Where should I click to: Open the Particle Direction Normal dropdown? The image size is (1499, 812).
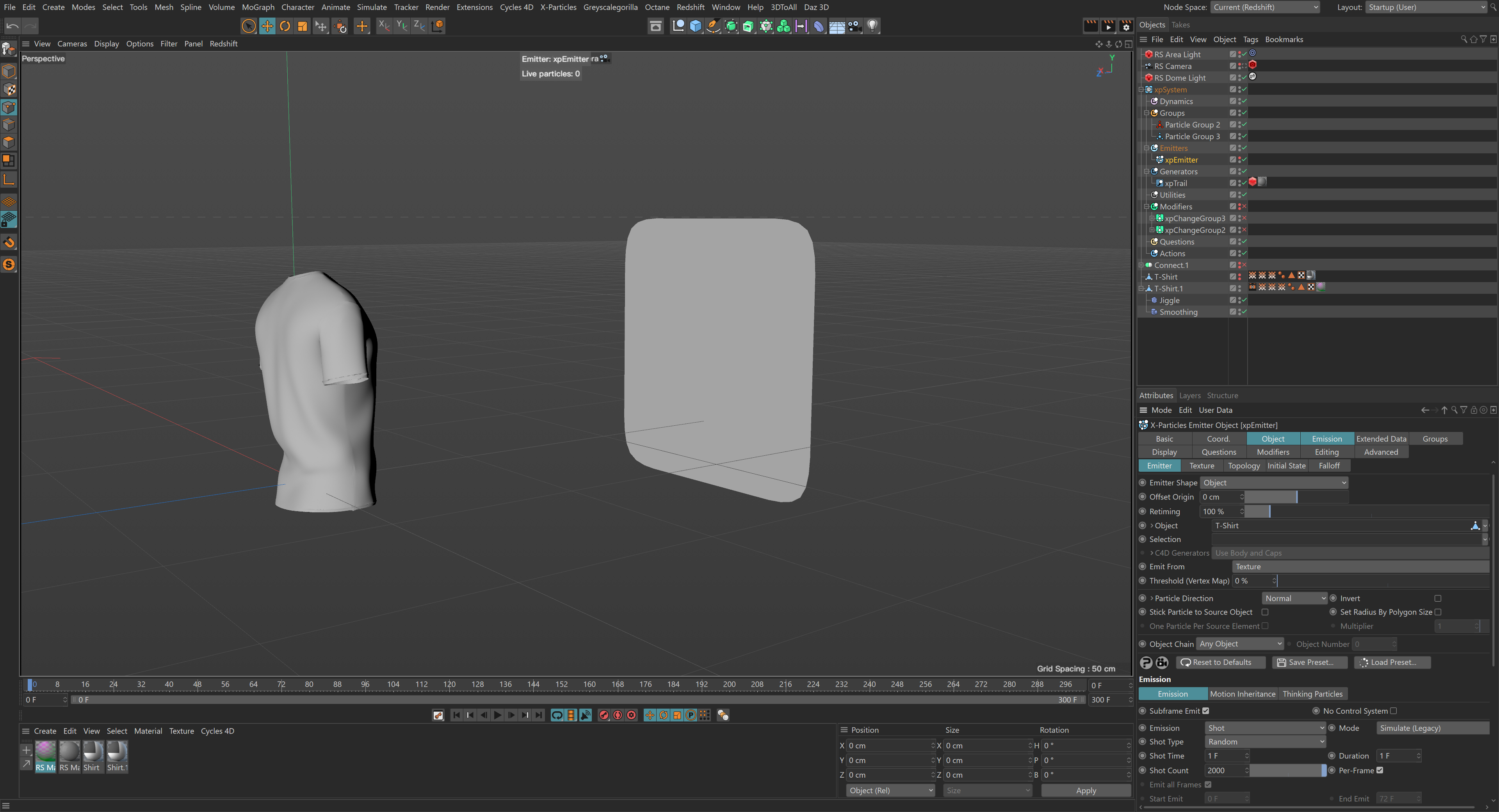(1295, 598)
